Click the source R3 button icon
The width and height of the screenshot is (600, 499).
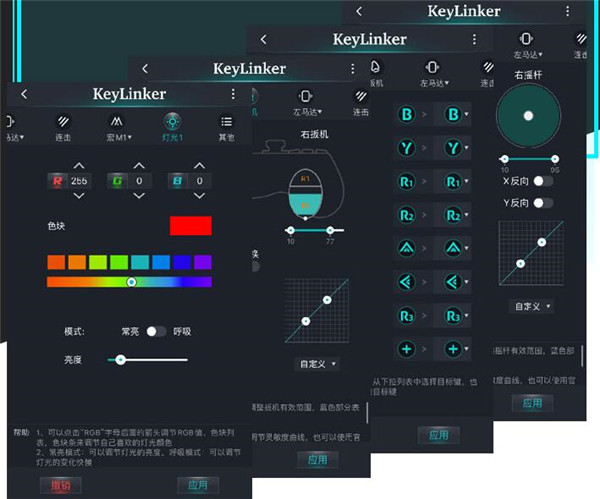tap(408, 315)
